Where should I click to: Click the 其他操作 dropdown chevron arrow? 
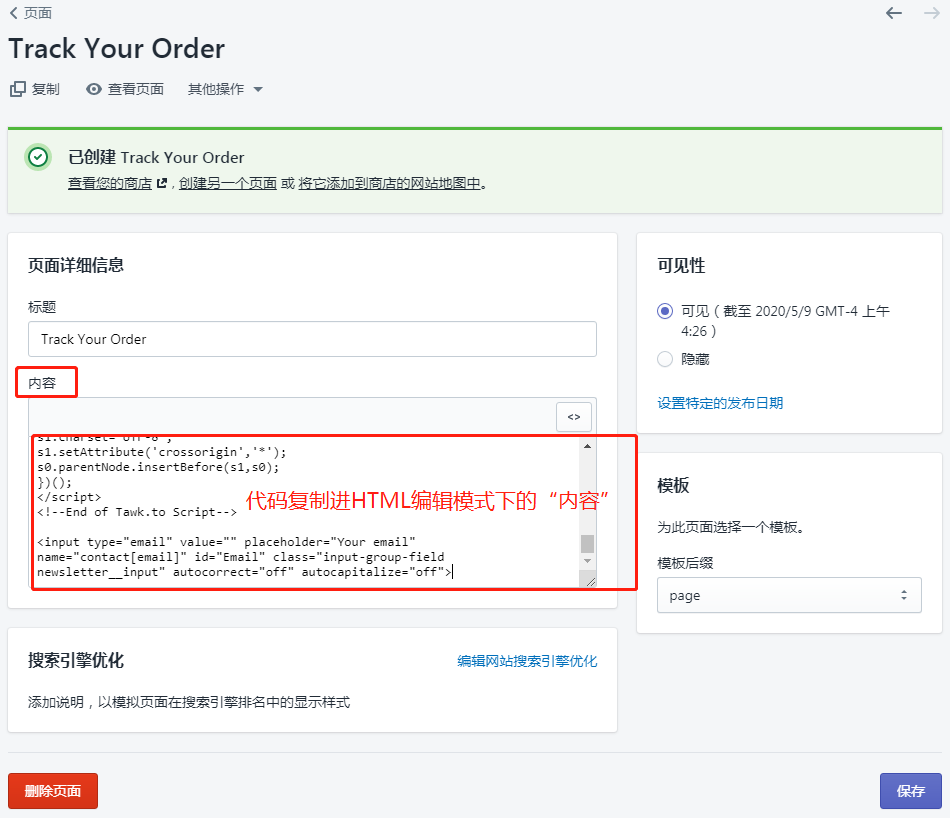pyautogui.click(x=260, y=88)
